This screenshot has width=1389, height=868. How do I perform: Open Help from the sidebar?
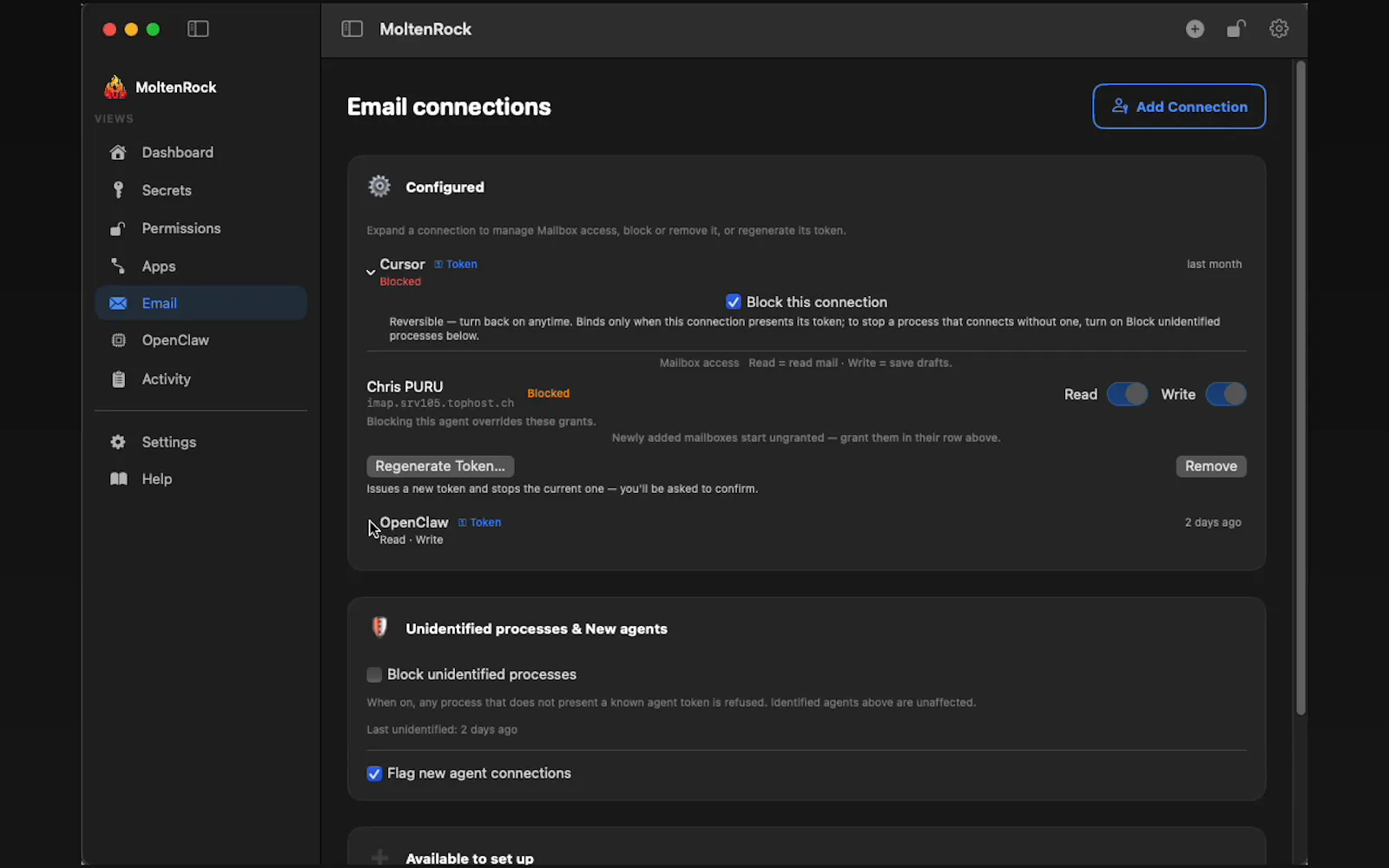[201, 479]
